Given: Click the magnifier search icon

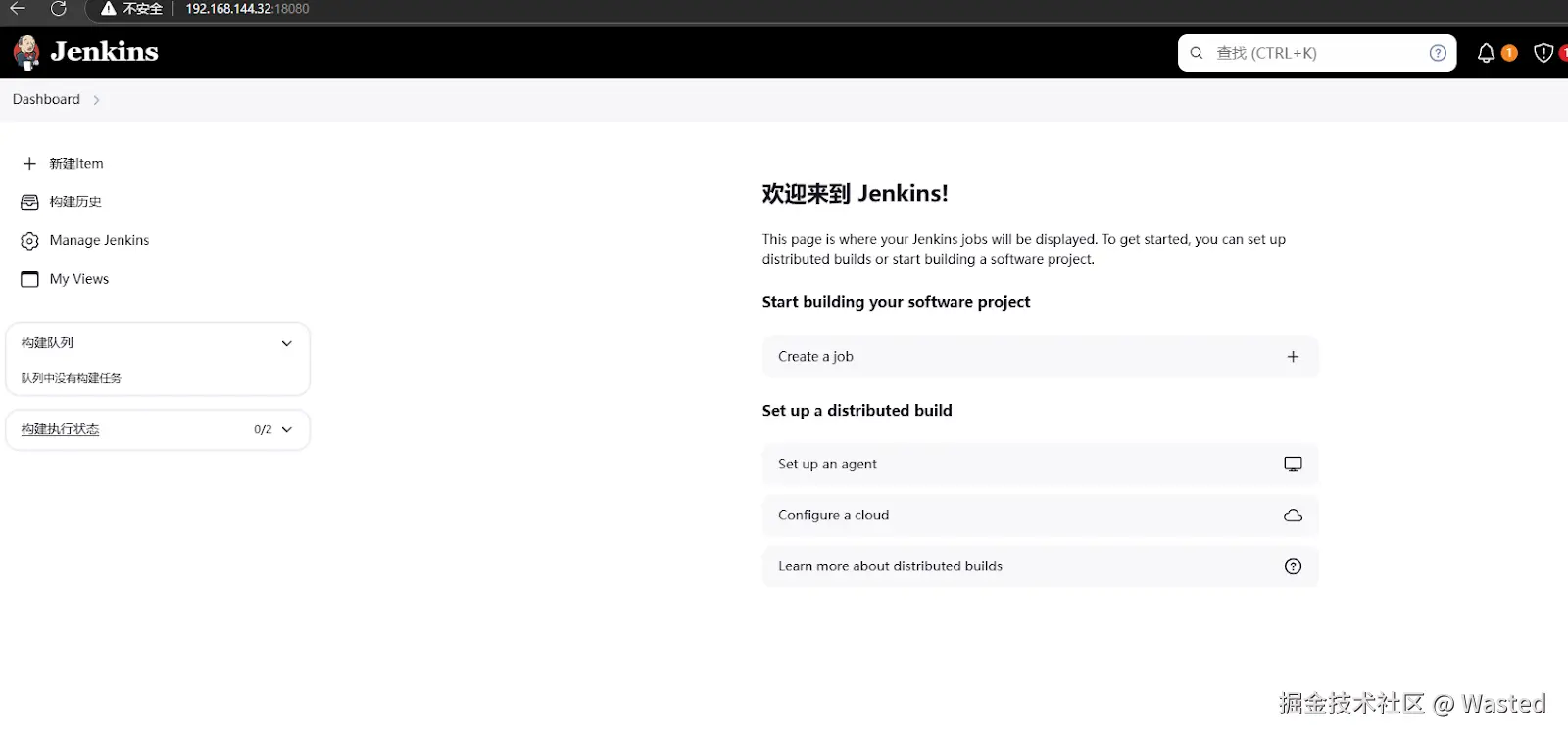Looking at the screenshot, I should 1197,53.
